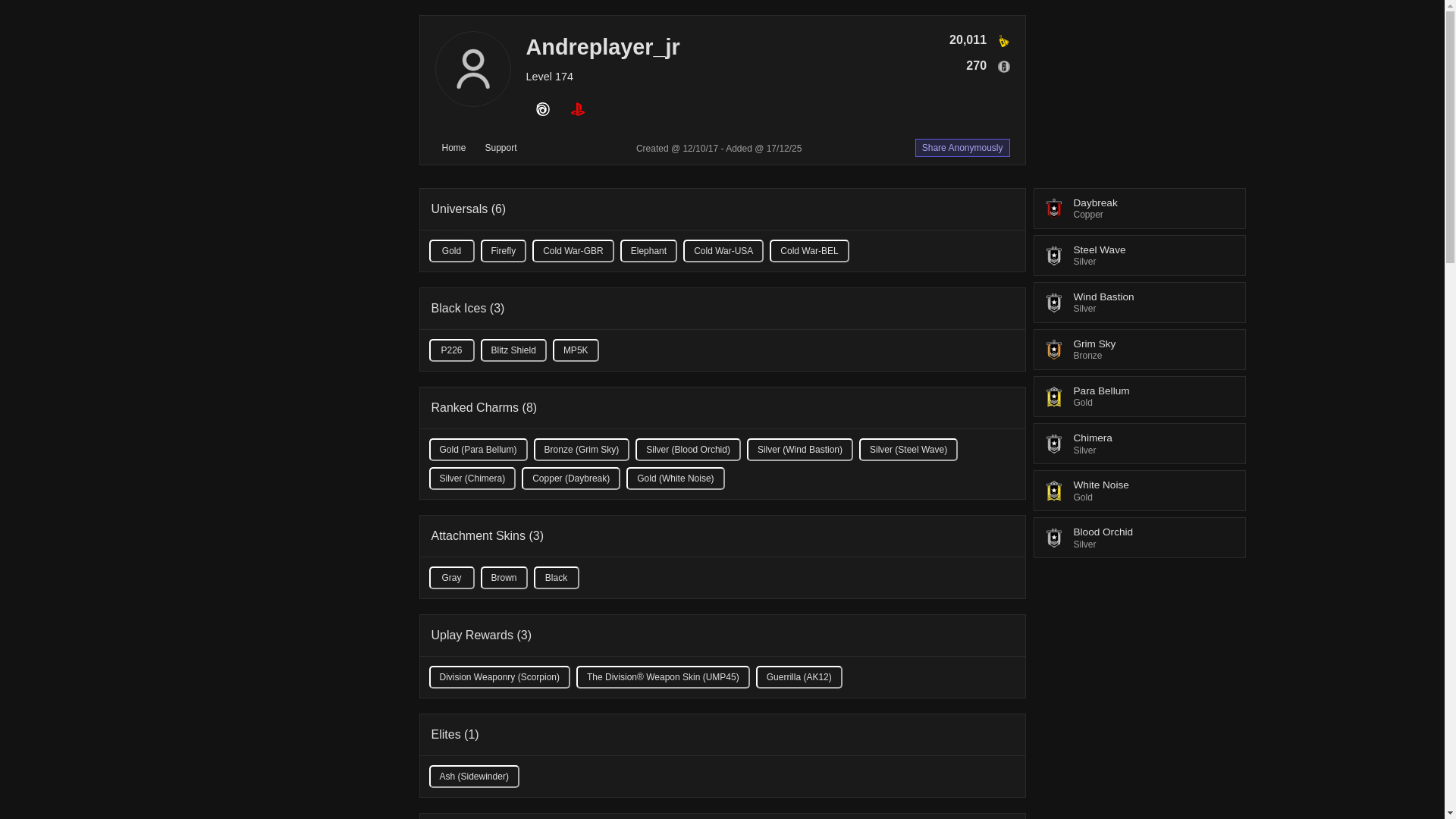Screen dimensions: 1456x819
Task: Select the Gold universal skin tag
Action: click(451, 251)
